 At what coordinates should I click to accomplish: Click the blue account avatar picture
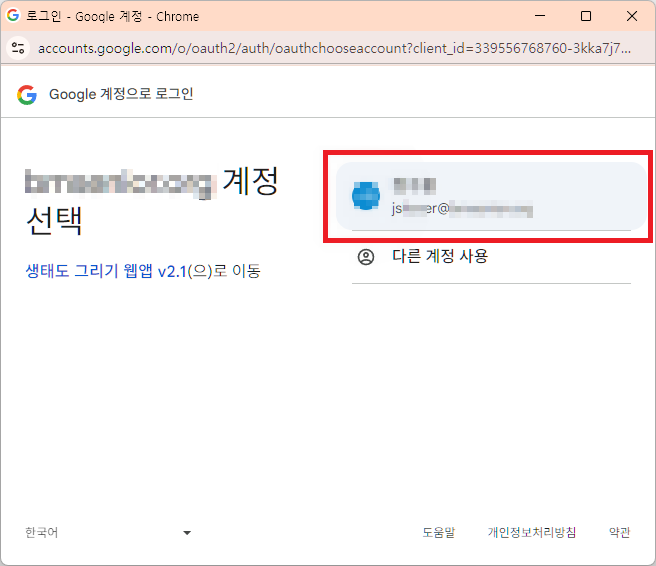click(x=366, y=196)
